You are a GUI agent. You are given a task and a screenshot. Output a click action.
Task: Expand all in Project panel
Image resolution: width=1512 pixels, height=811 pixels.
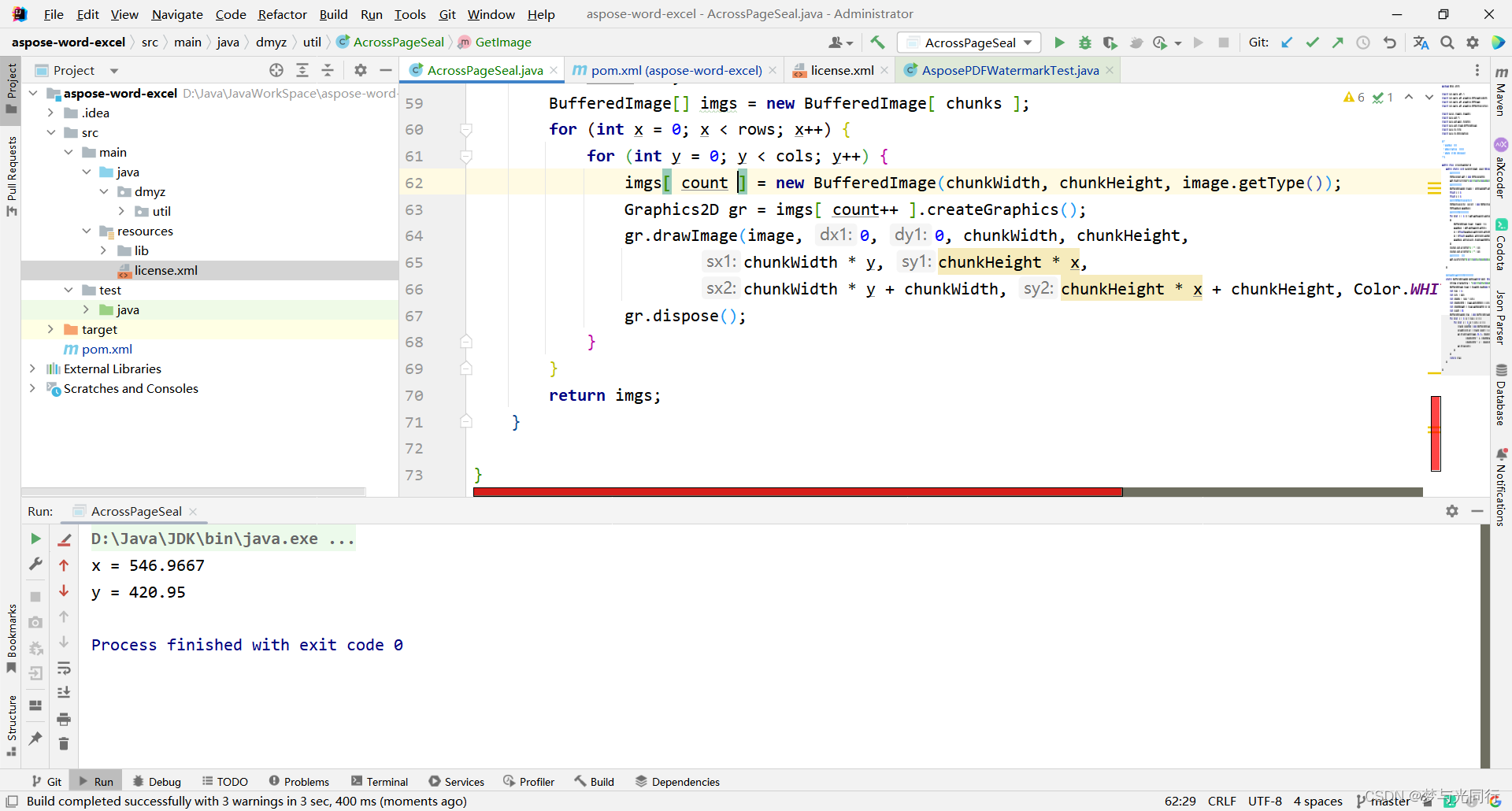(302, 70)
